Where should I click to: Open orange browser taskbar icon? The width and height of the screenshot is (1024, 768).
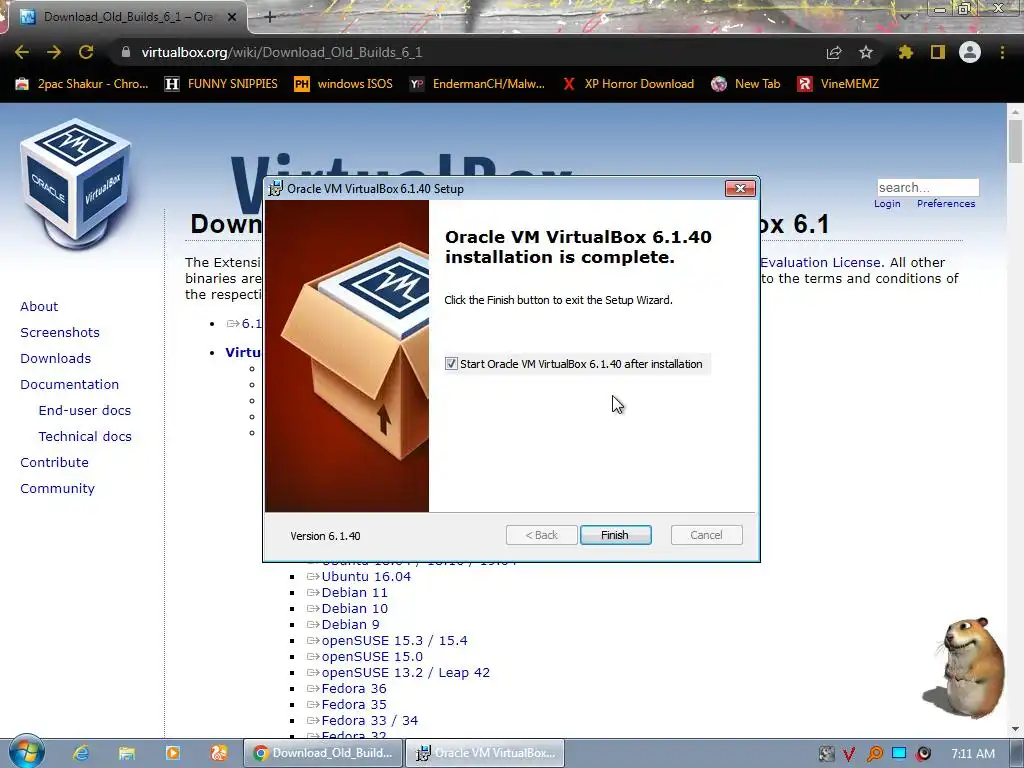(x=218, y=753)
